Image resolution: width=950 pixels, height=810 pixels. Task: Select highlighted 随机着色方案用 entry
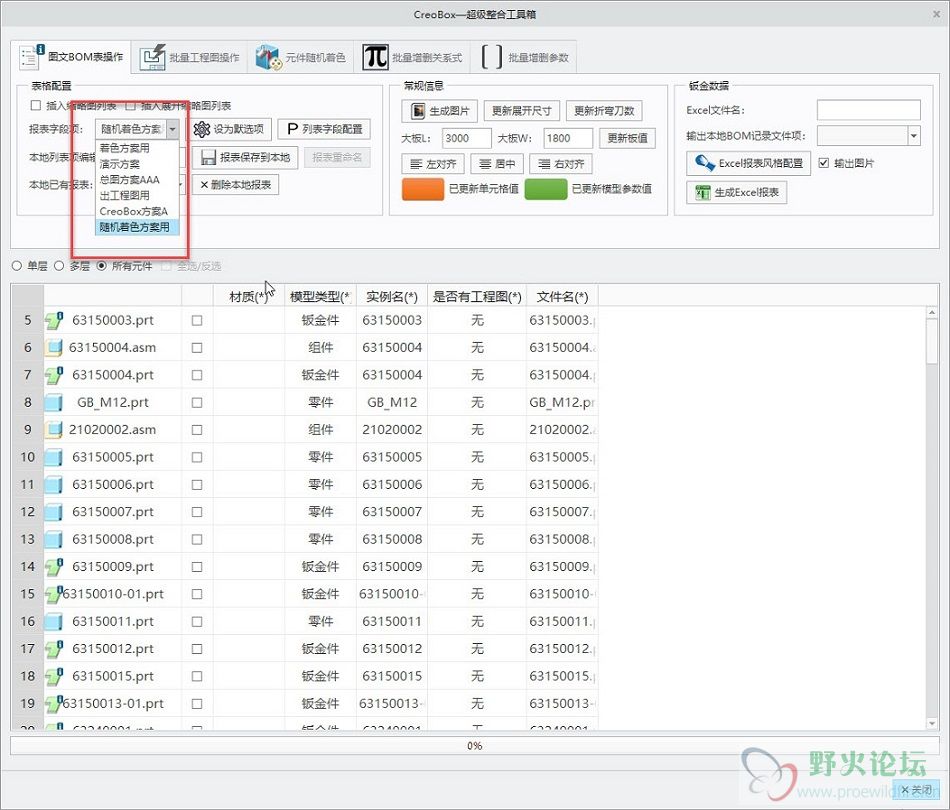138,227
